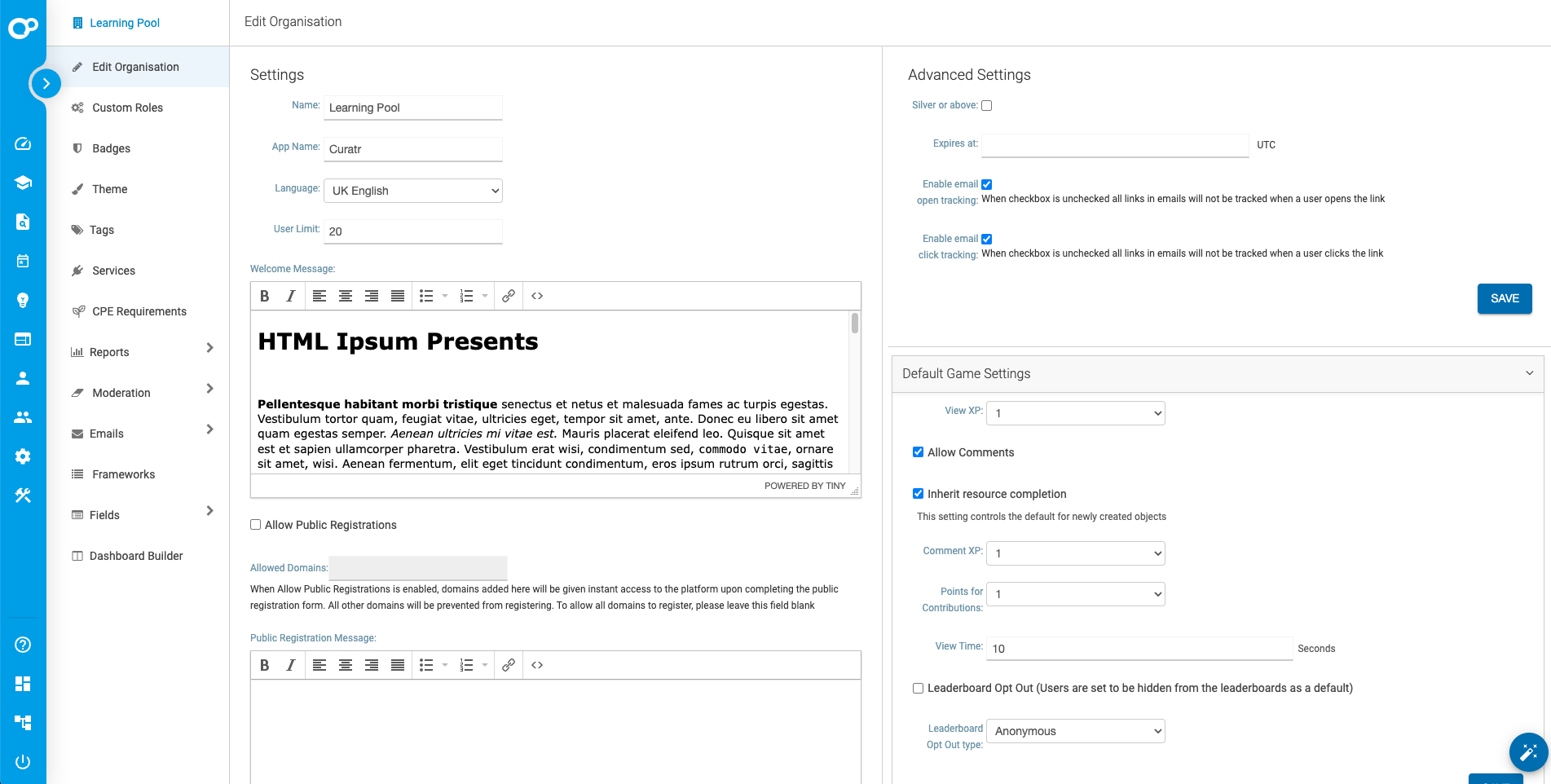Open Custom Roles in the side menu
The height and width of the screenshot is (784, 1551).
127,108
